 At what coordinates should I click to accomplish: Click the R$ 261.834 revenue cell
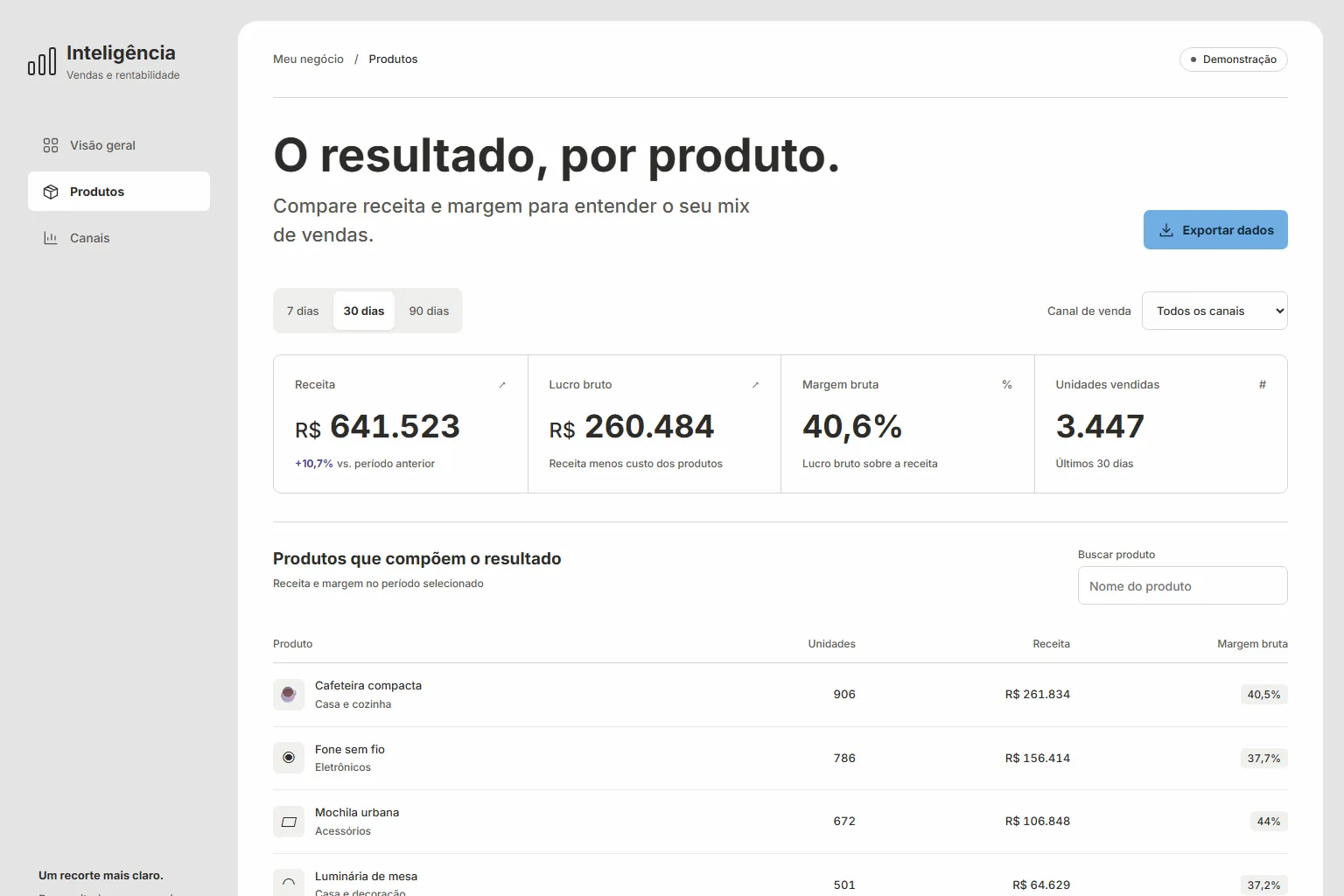coord(1038,695)
